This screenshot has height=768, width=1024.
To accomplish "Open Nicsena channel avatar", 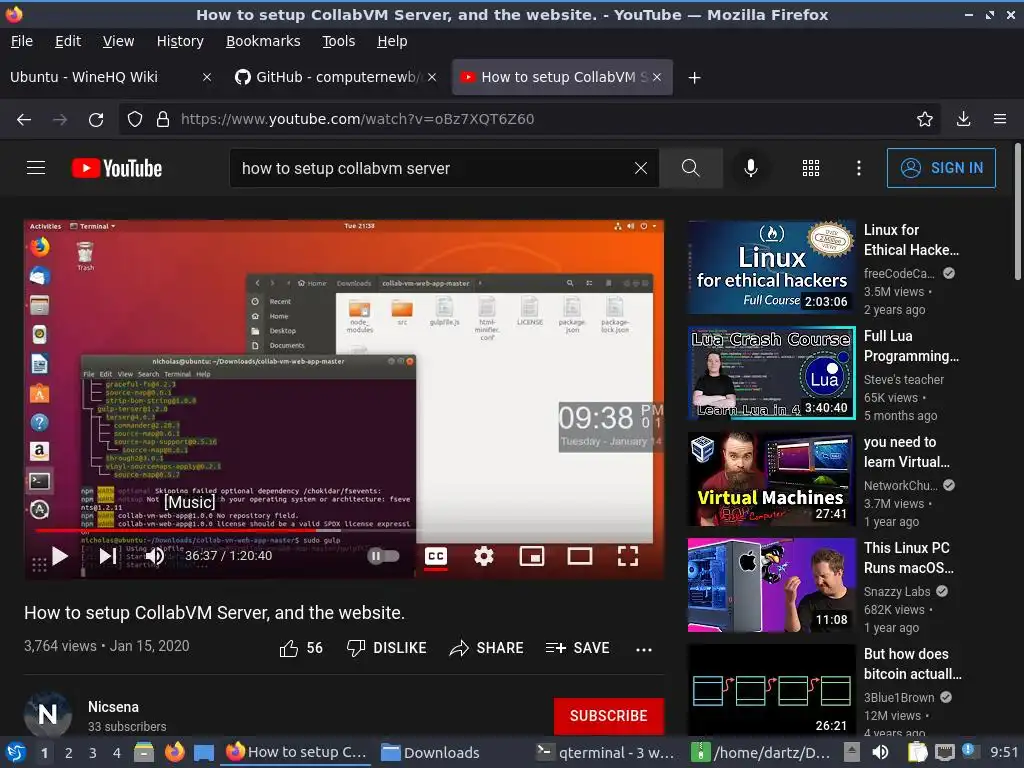I will coord(48,714).
